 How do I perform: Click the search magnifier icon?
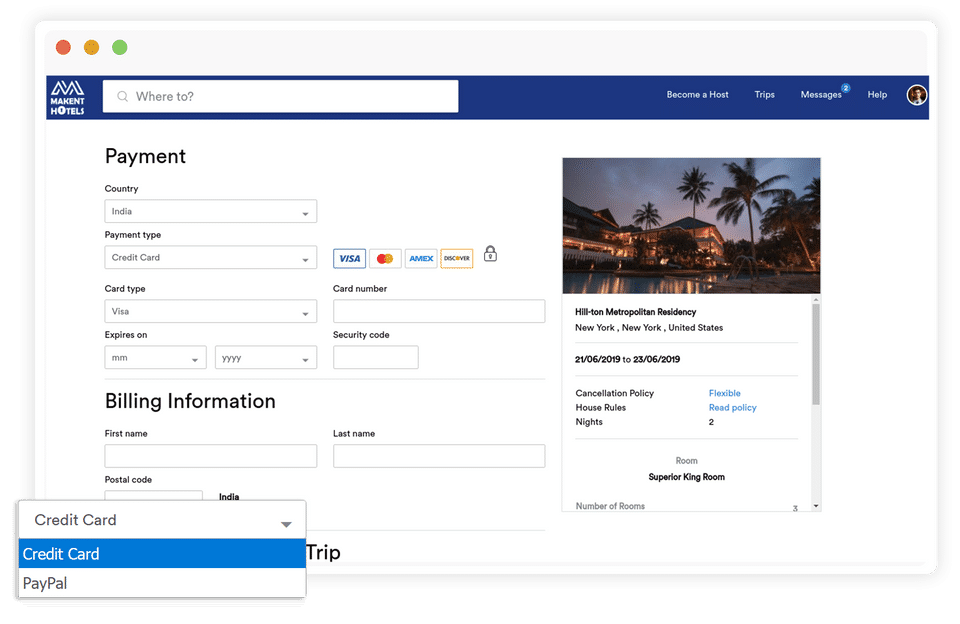(122, 96)
